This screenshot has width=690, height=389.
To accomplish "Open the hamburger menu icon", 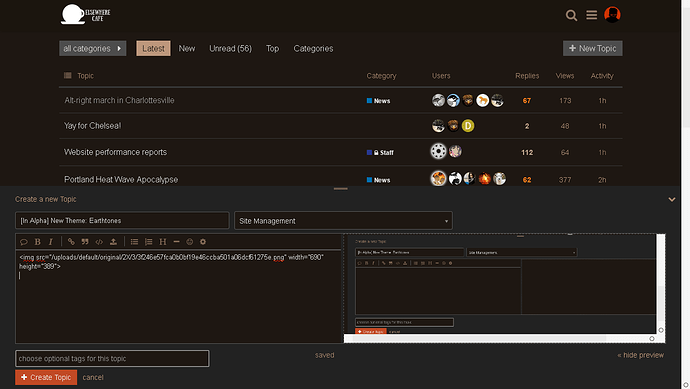I will click(x=591, y=15).
